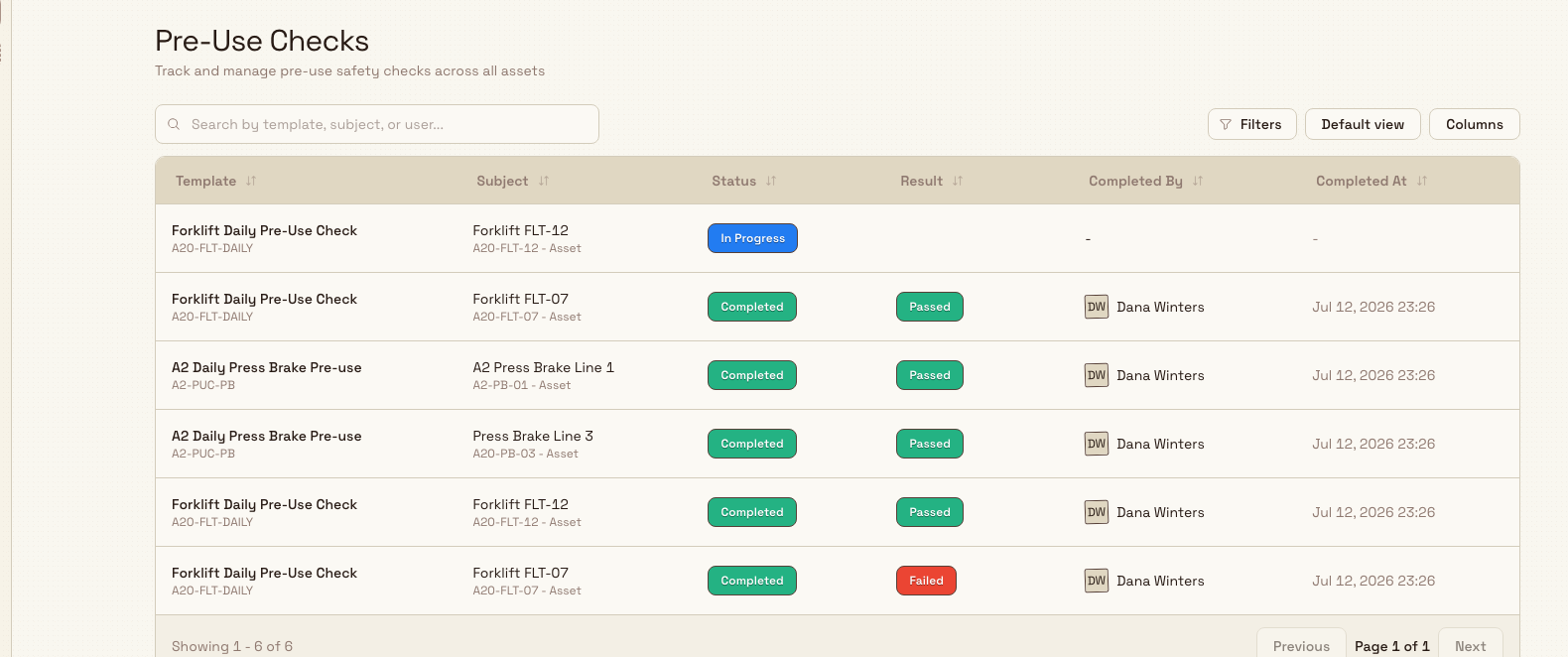Image resolution: width=1568 pixels, height=657 pixels.
Task: Click 'Page 1 of 1' indicator
Action: (1392, 646)
